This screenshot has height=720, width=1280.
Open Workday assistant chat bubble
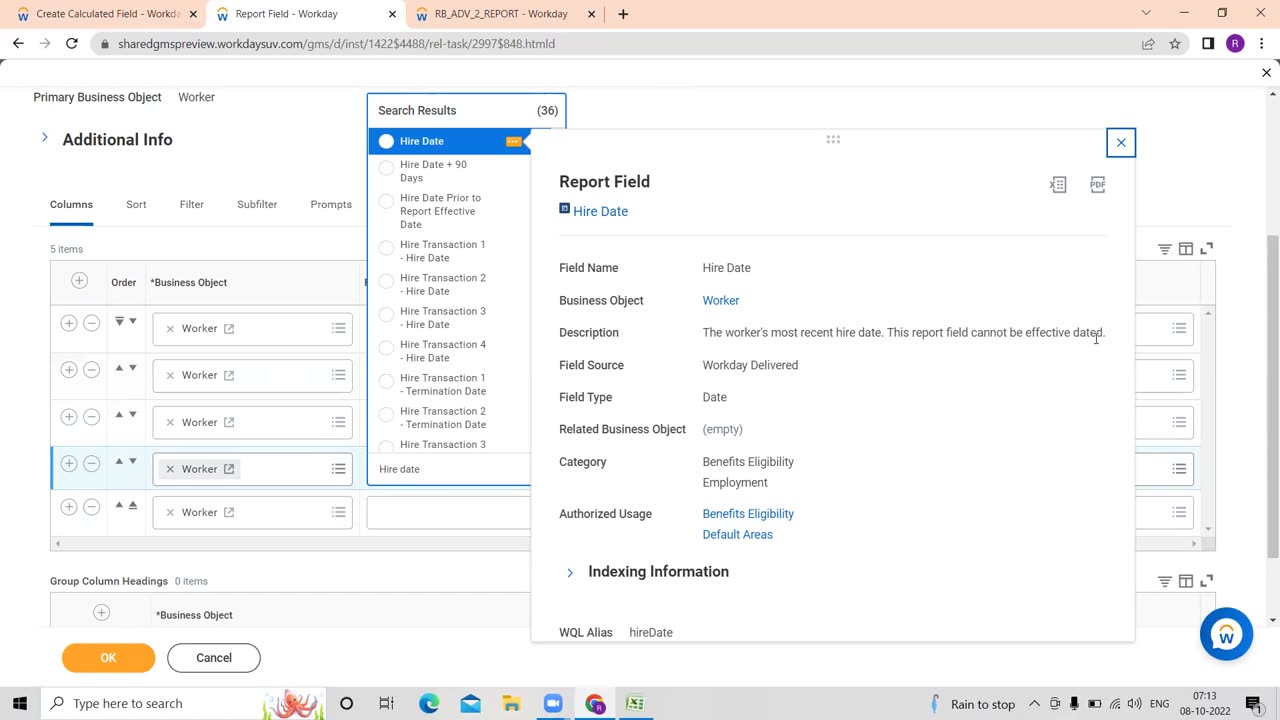pos(1226,634)
